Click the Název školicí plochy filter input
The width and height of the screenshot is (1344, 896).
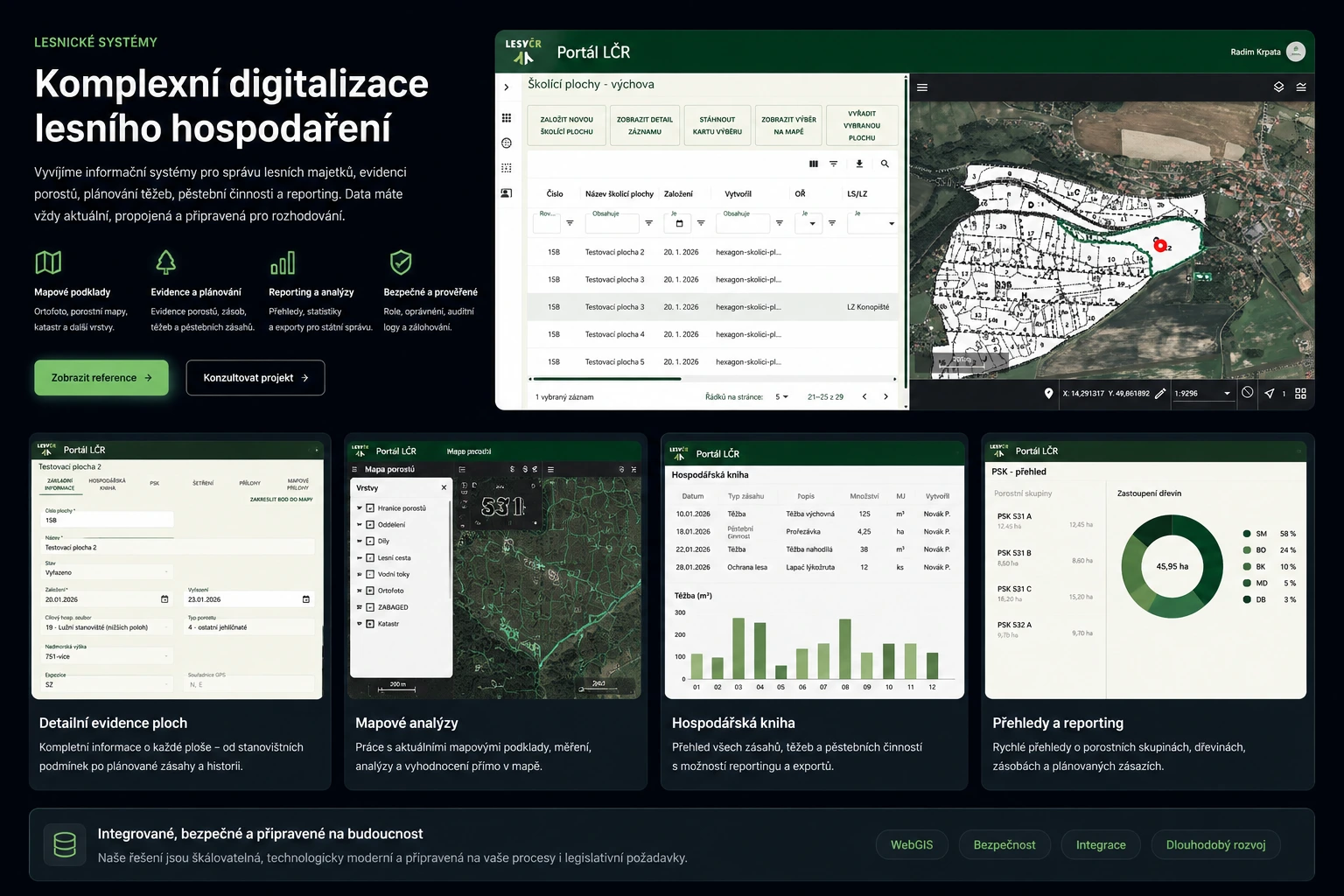point(612,223)
